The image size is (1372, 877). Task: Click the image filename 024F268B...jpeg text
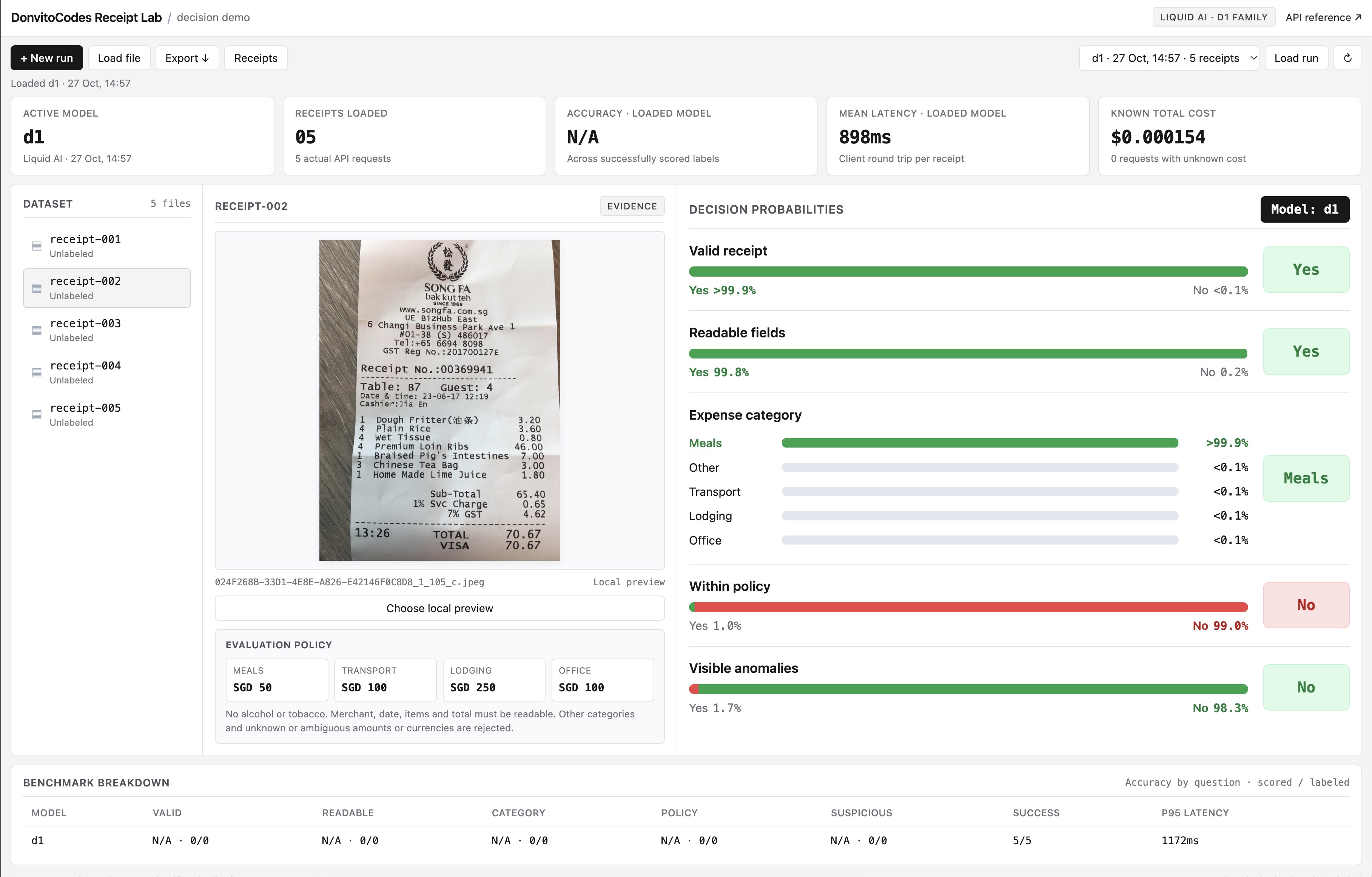click(349, 582)
